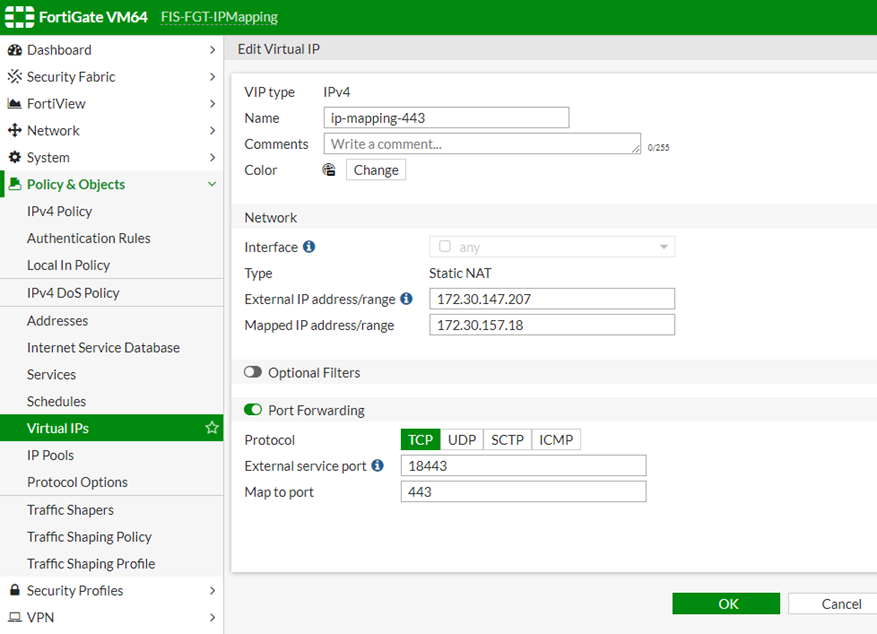877x634 pixels.
Task: Click the VPN monitor icon in sidebar
Action: tap(15, 618)
